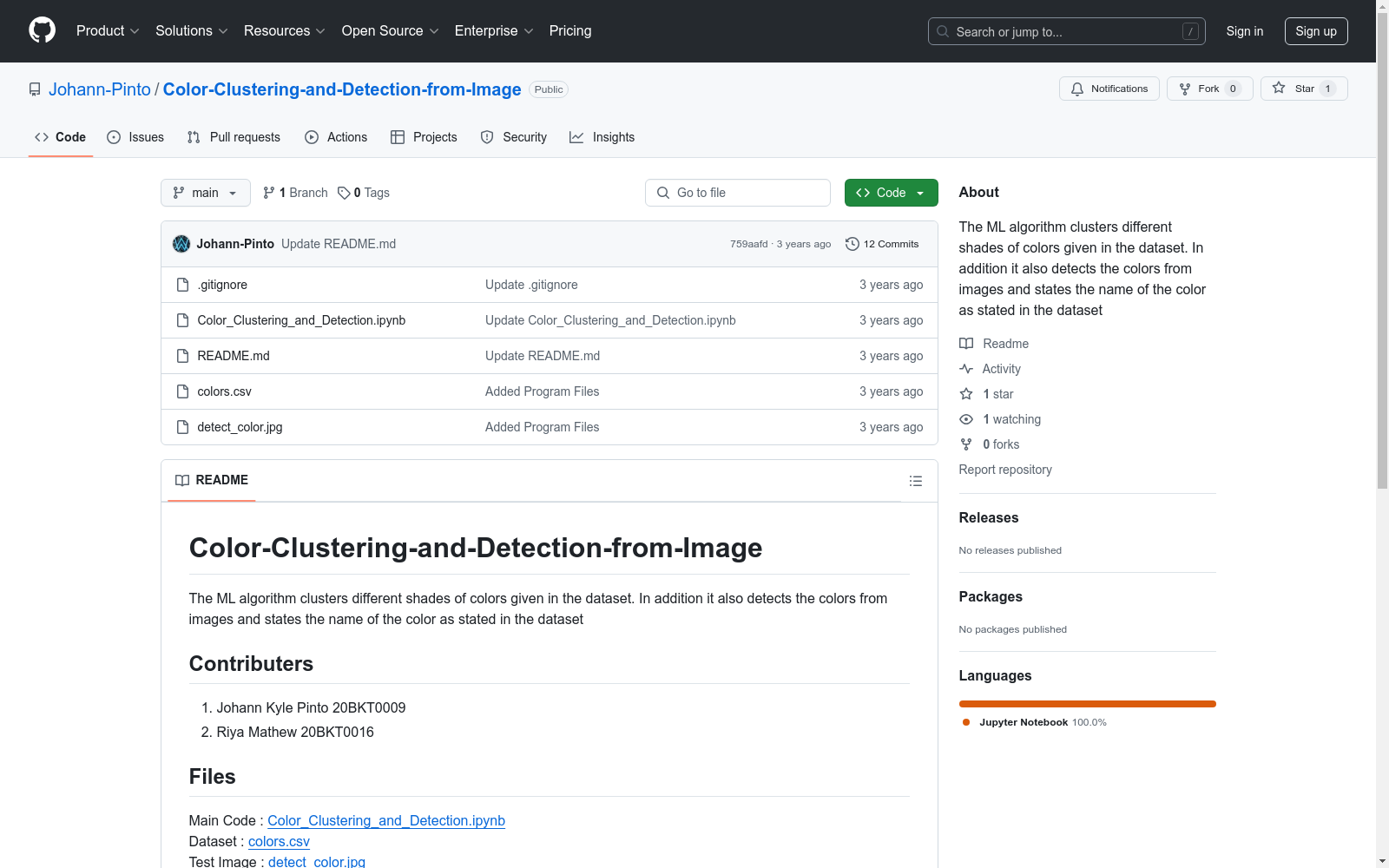Fork the repository

1209,89
